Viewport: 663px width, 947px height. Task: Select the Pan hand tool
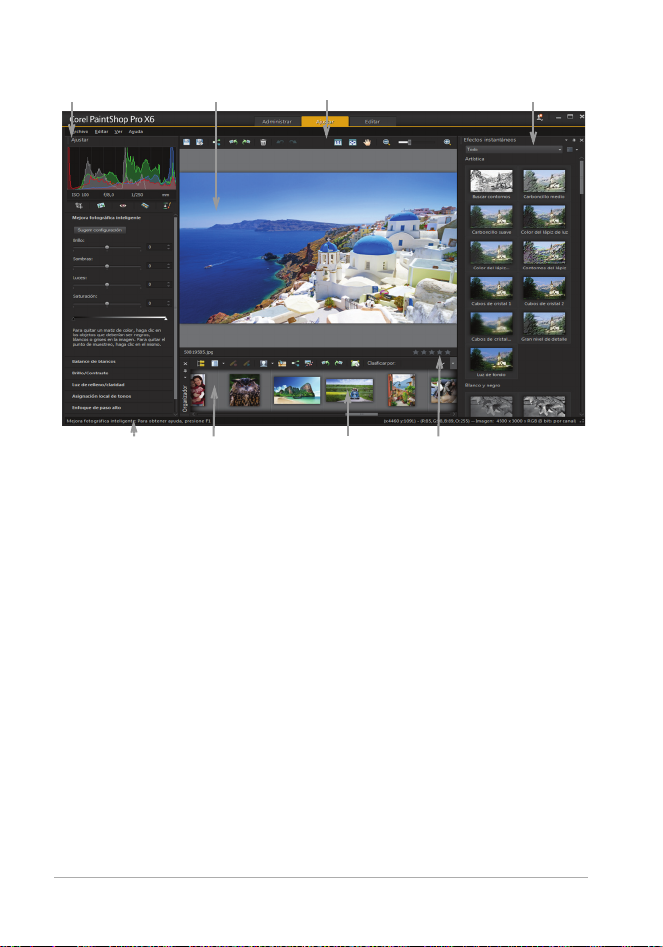(367, 143)
